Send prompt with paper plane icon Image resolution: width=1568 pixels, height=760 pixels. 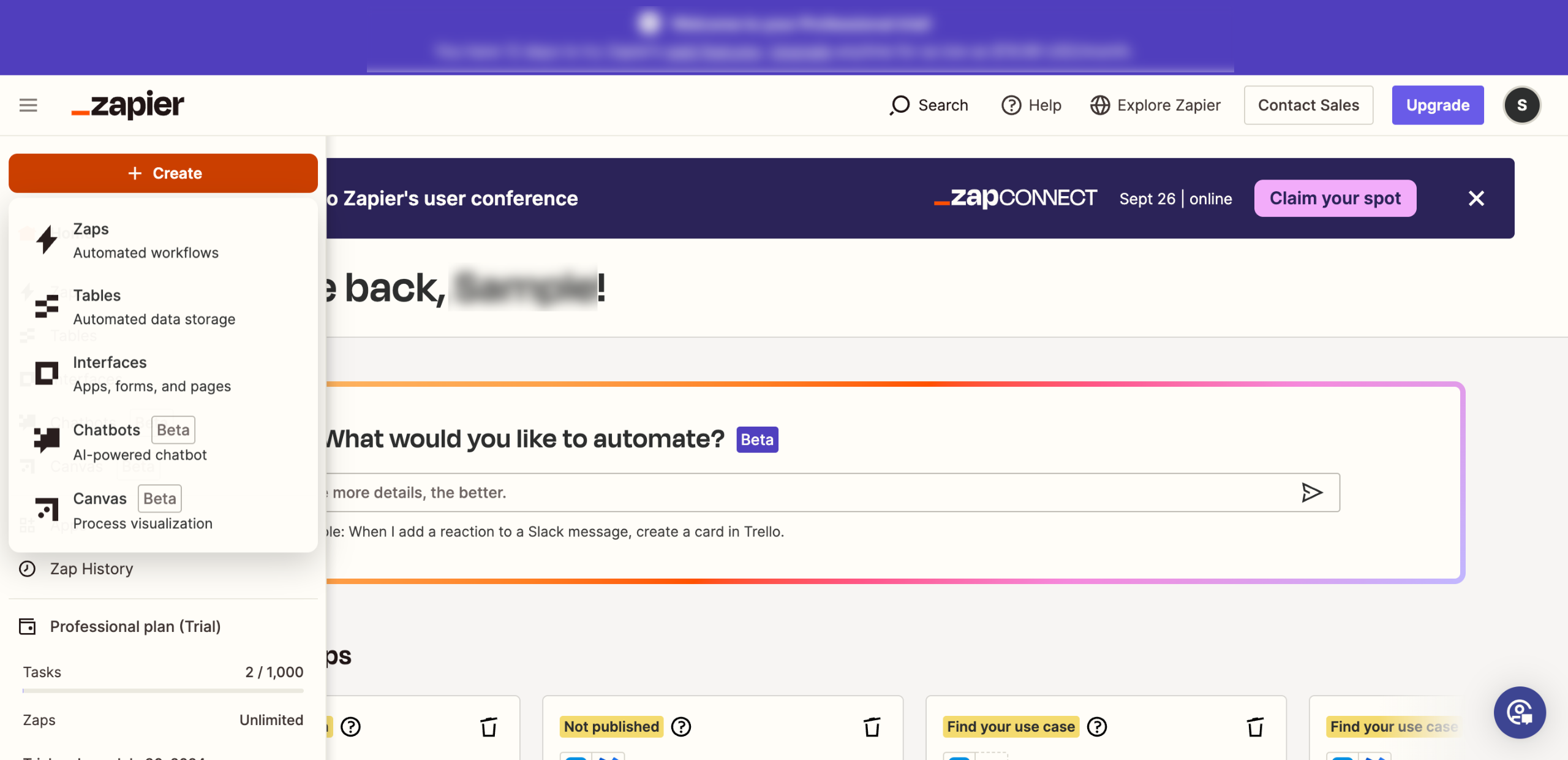tap(1311, 492)
